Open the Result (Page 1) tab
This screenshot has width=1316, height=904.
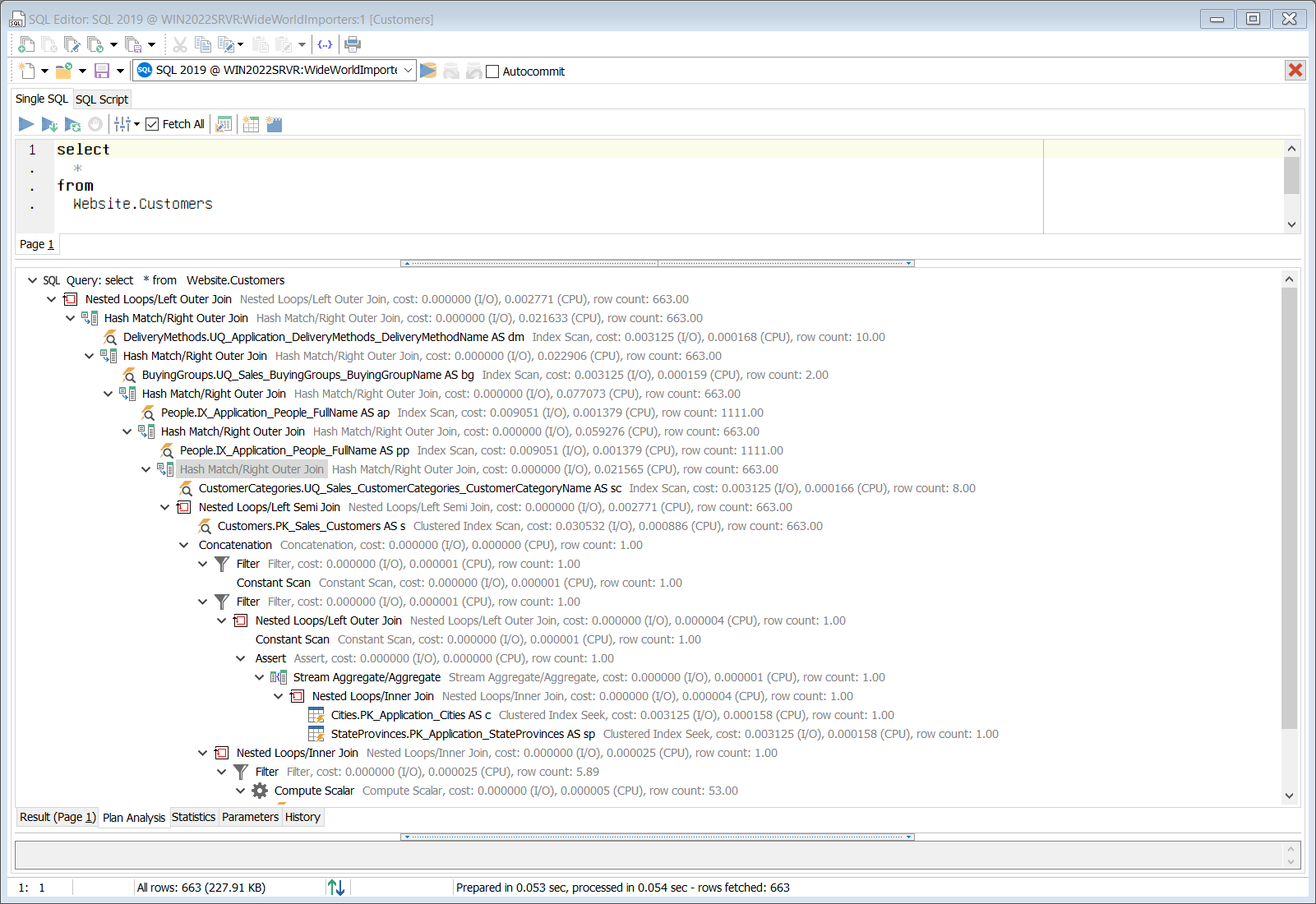tap(58, 817)
